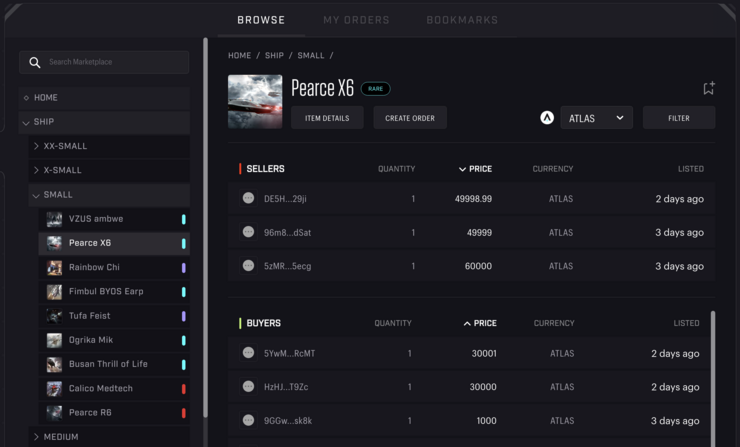Select HOME in the sidebar
This screenshot has width=740, height=447.
[x=104, y=98]
